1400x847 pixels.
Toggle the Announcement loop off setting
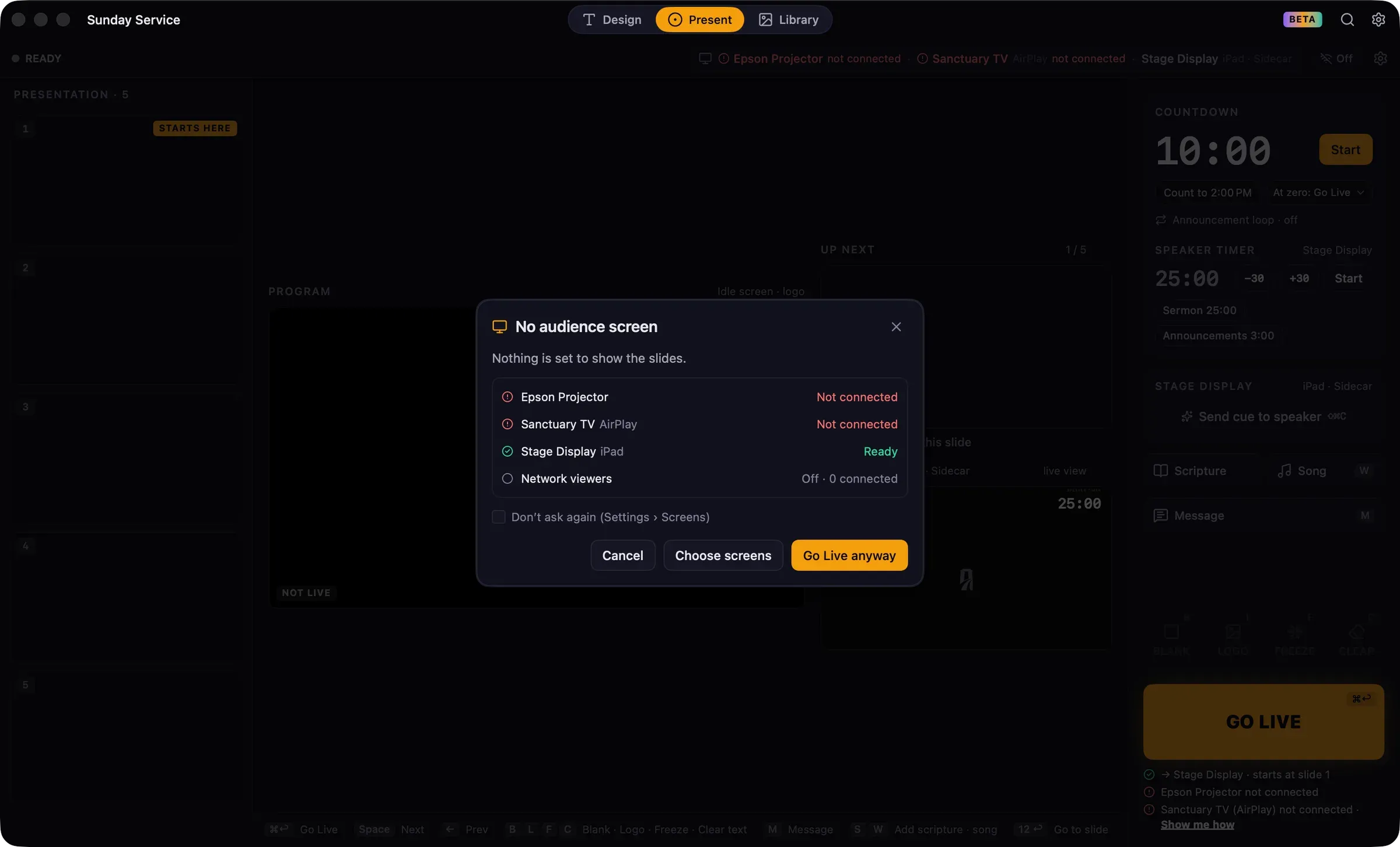(x=1226, y=220)
